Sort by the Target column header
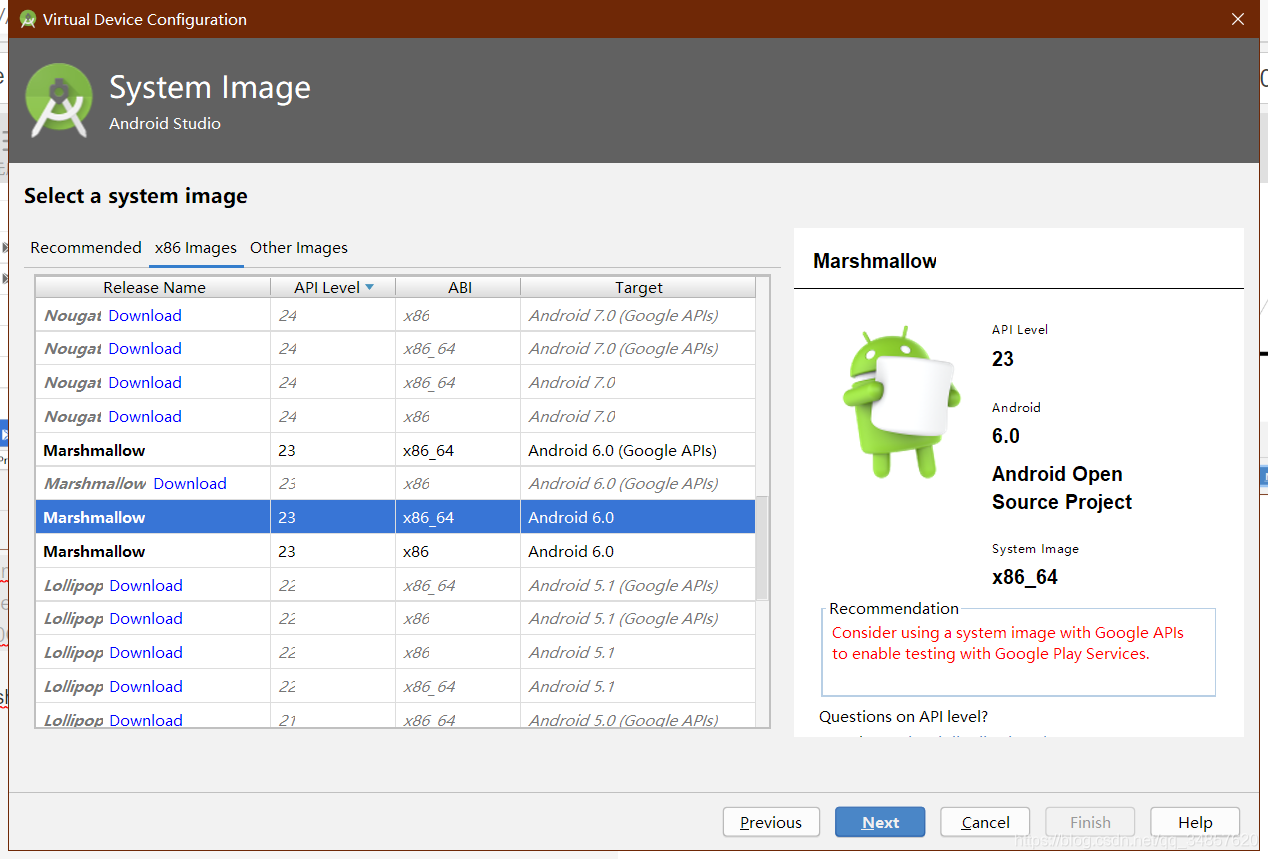Viewport: 1268px width, 859px height. [638, 287]
